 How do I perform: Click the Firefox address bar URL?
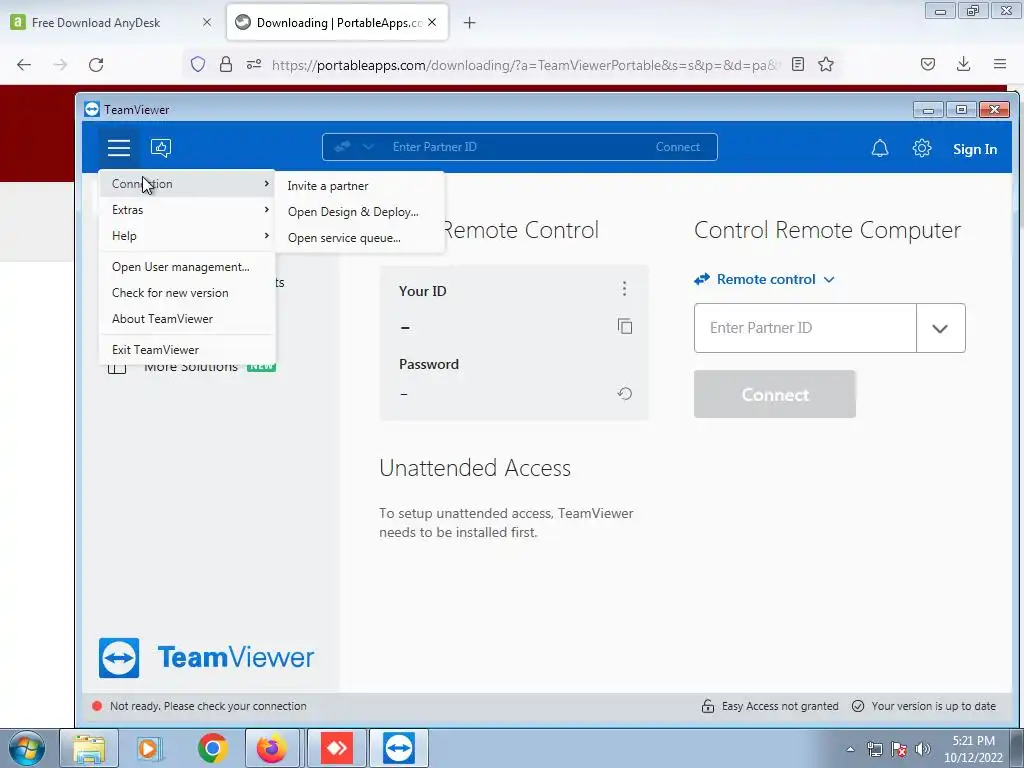click(x=526, y=65)
